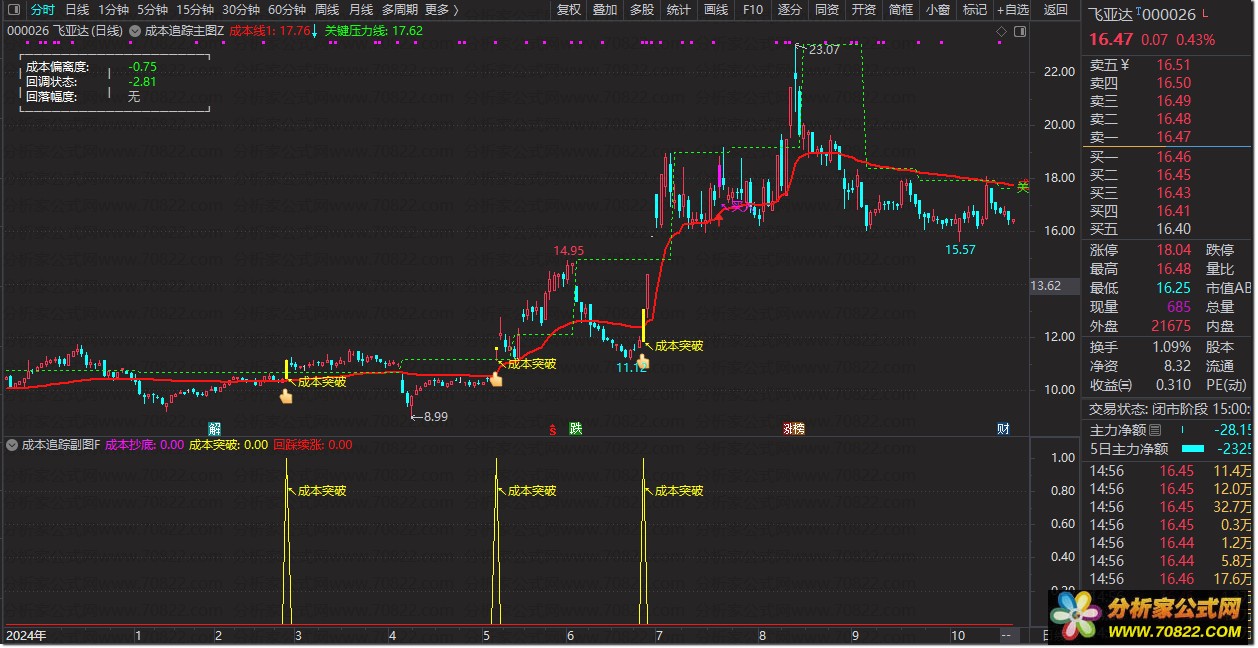The height and width of the screenshot is (648, 1258).
Task: Switch to 月线 monthly chart
Action: point(361,10)
